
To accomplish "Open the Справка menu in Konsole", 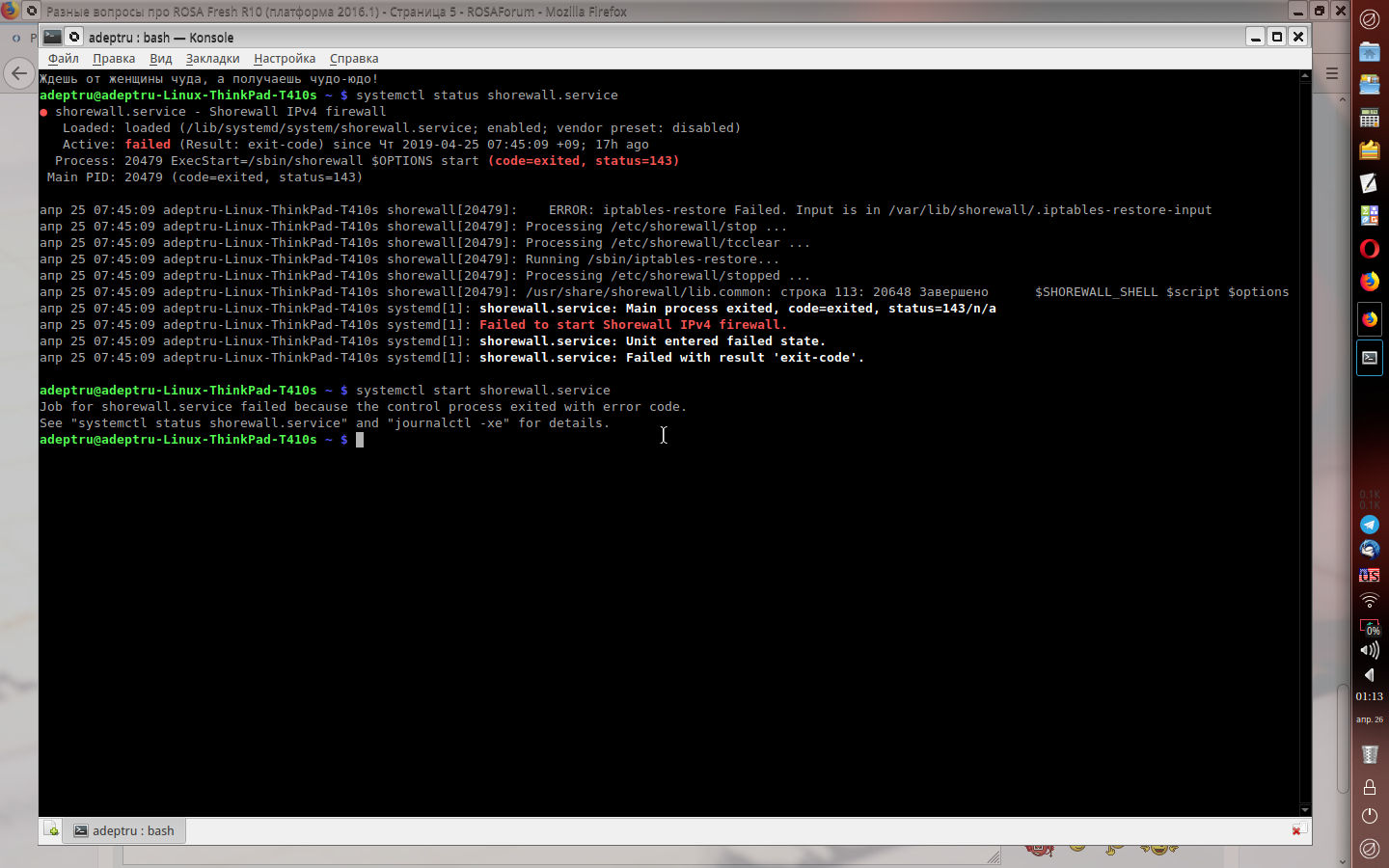I will tap(354, 59).
